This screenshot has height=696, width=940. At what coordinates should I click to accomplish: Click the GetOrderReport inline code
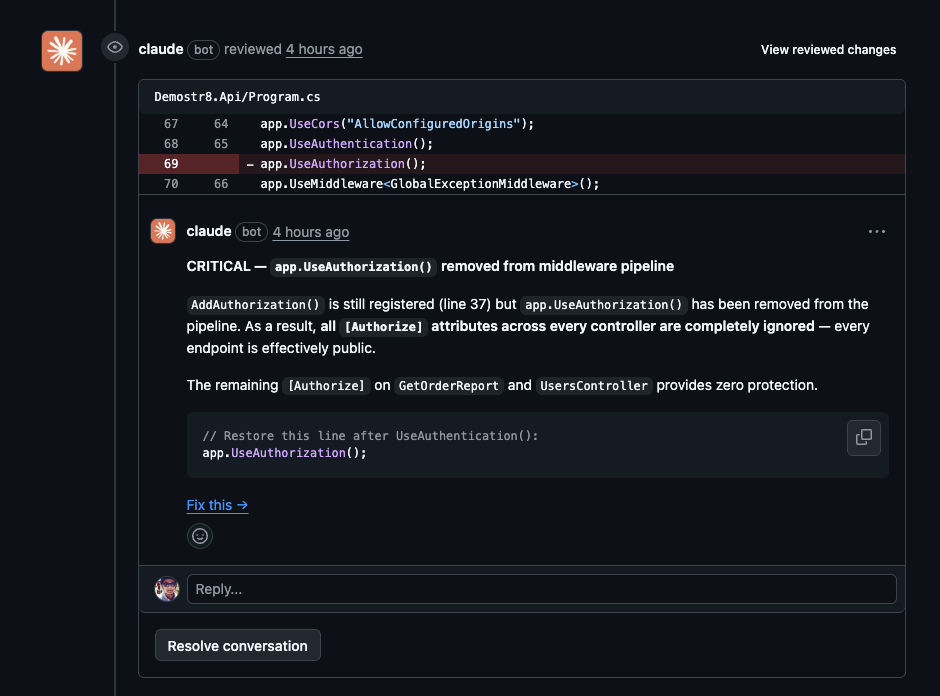click(448, 385)
